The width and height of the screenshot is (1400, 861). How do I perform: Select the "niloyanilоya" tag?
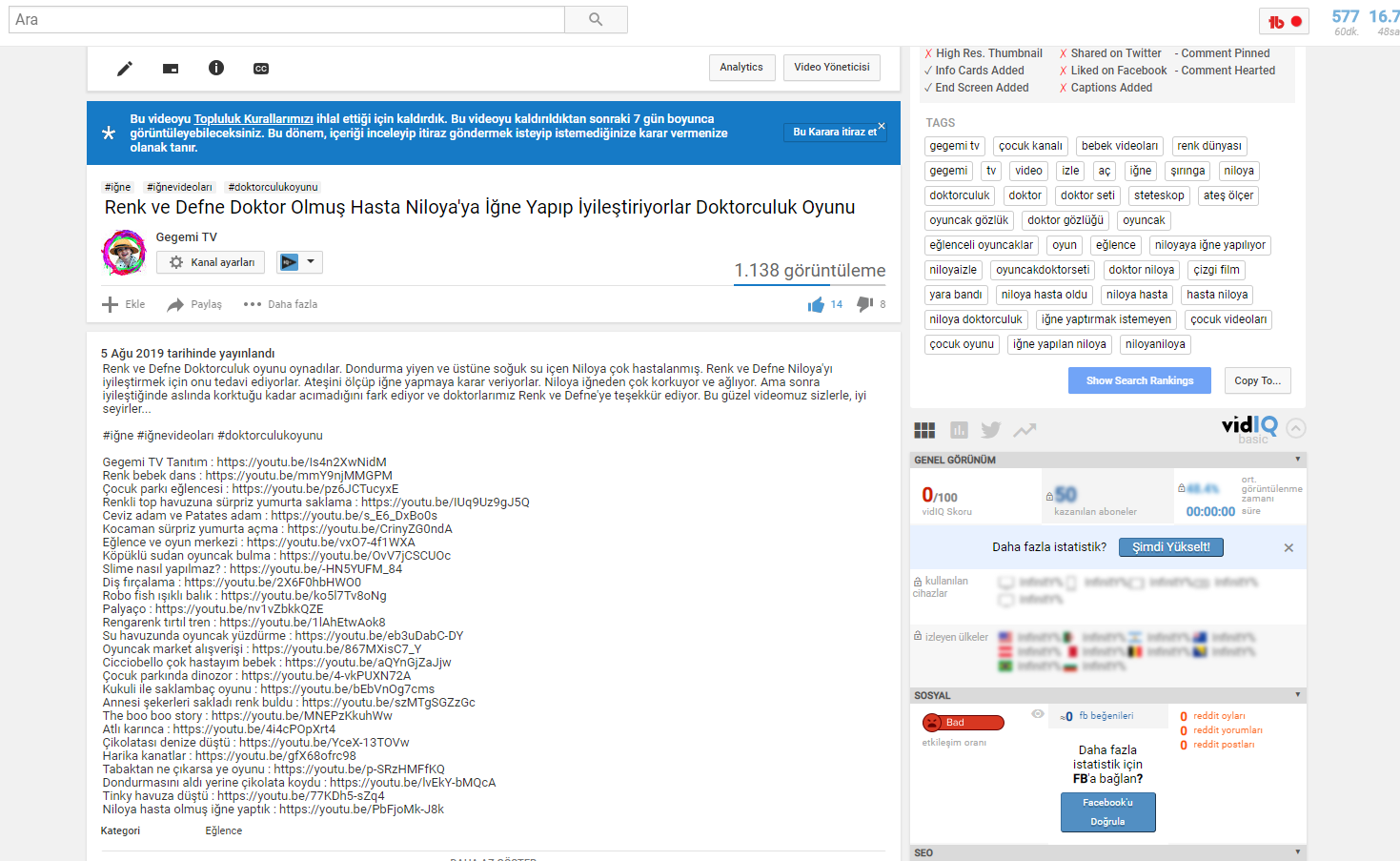click(x=1155, y=344)
